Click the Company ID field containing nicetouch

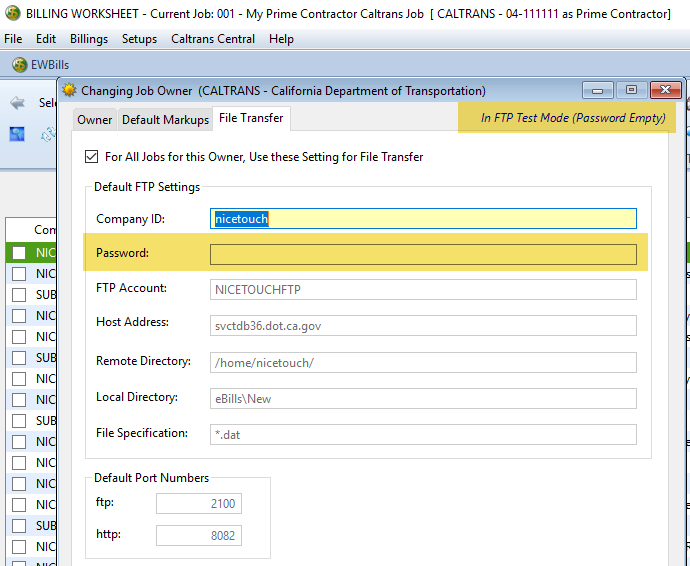coord(423,219)
